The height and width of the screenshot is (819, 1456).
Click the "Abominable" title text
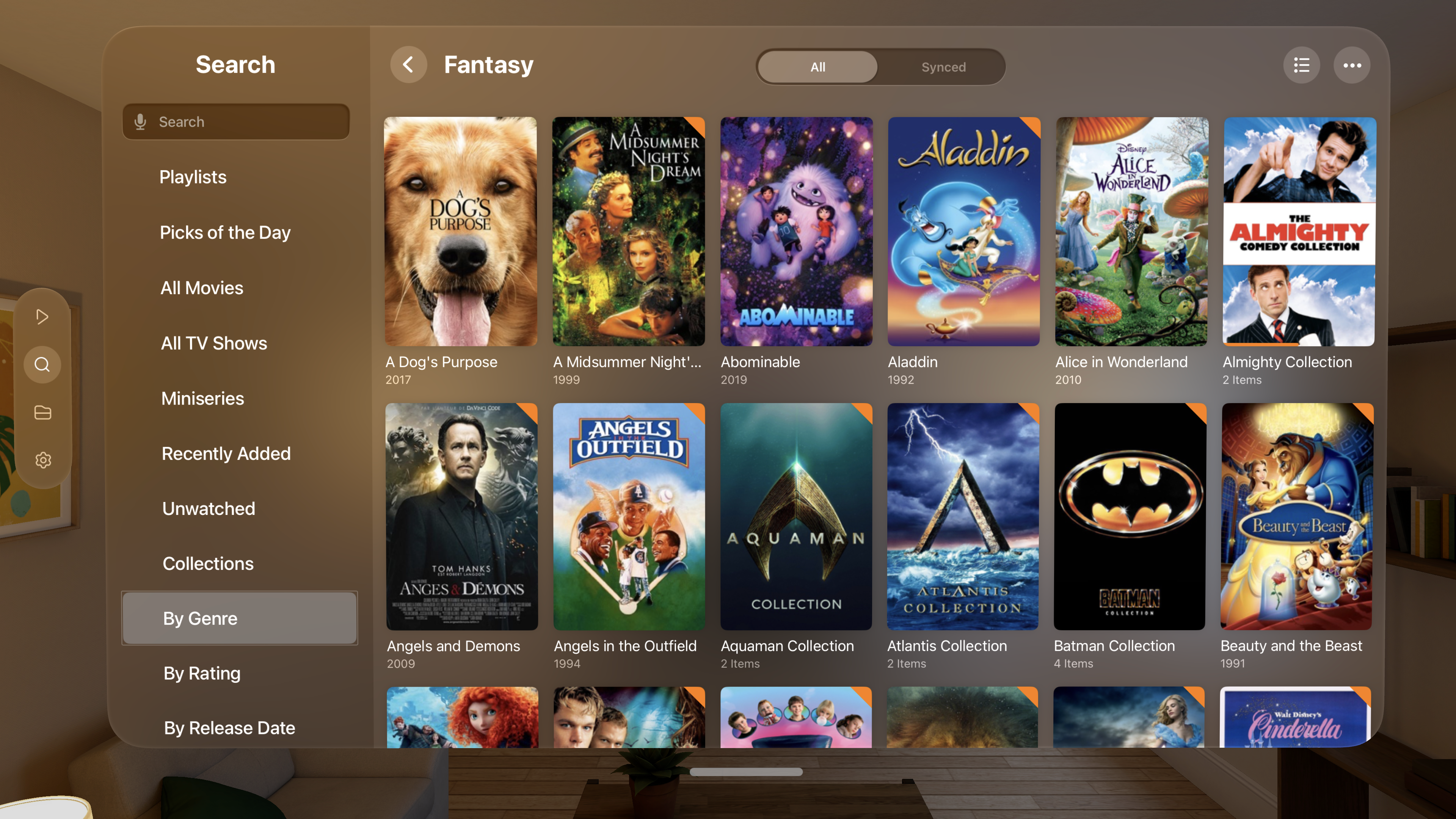pyautogui.click(x=760, y=362)
